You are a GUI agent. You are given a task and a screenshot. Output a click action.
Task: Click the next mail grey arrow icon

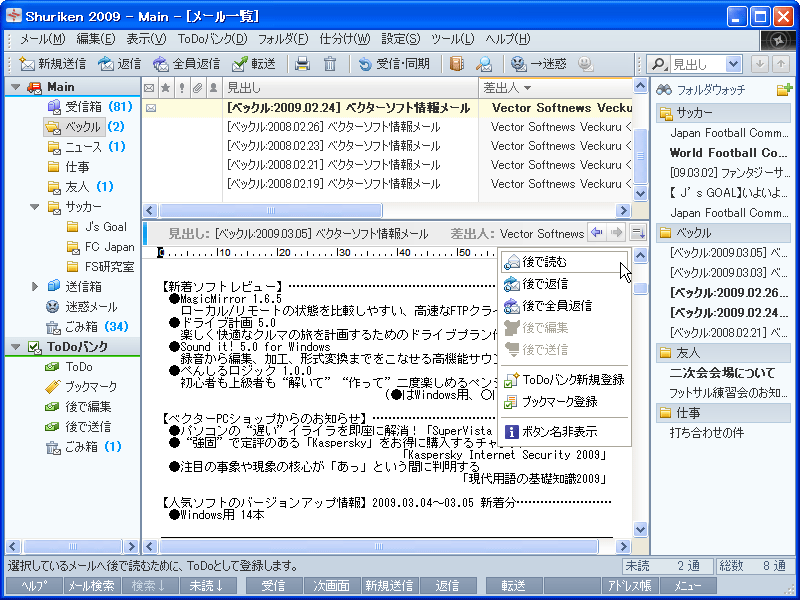pyautogui.click(x=616, y=233)
